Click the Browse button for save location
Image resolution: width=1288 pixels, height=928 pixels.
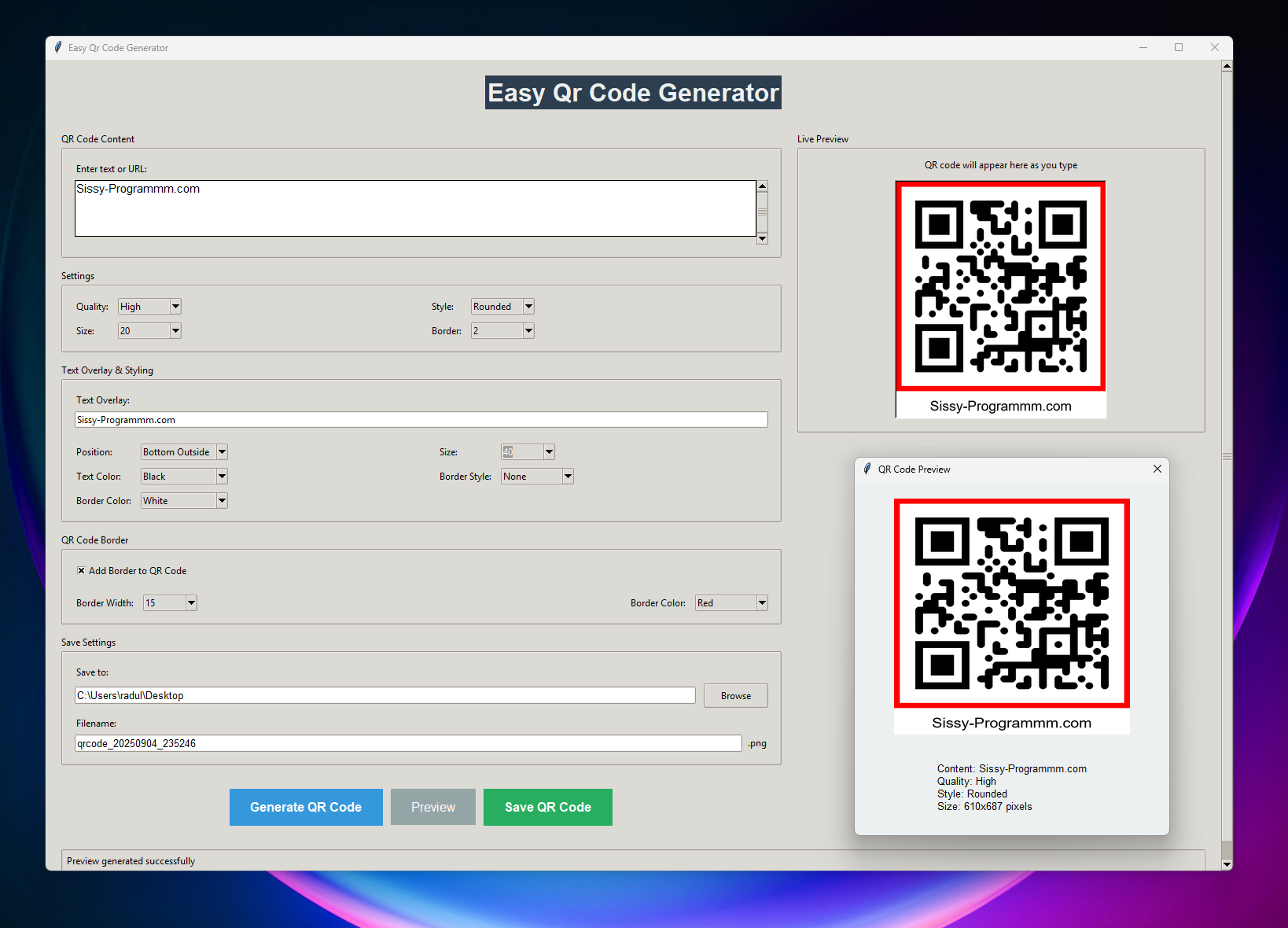click(x=735, y=696)
